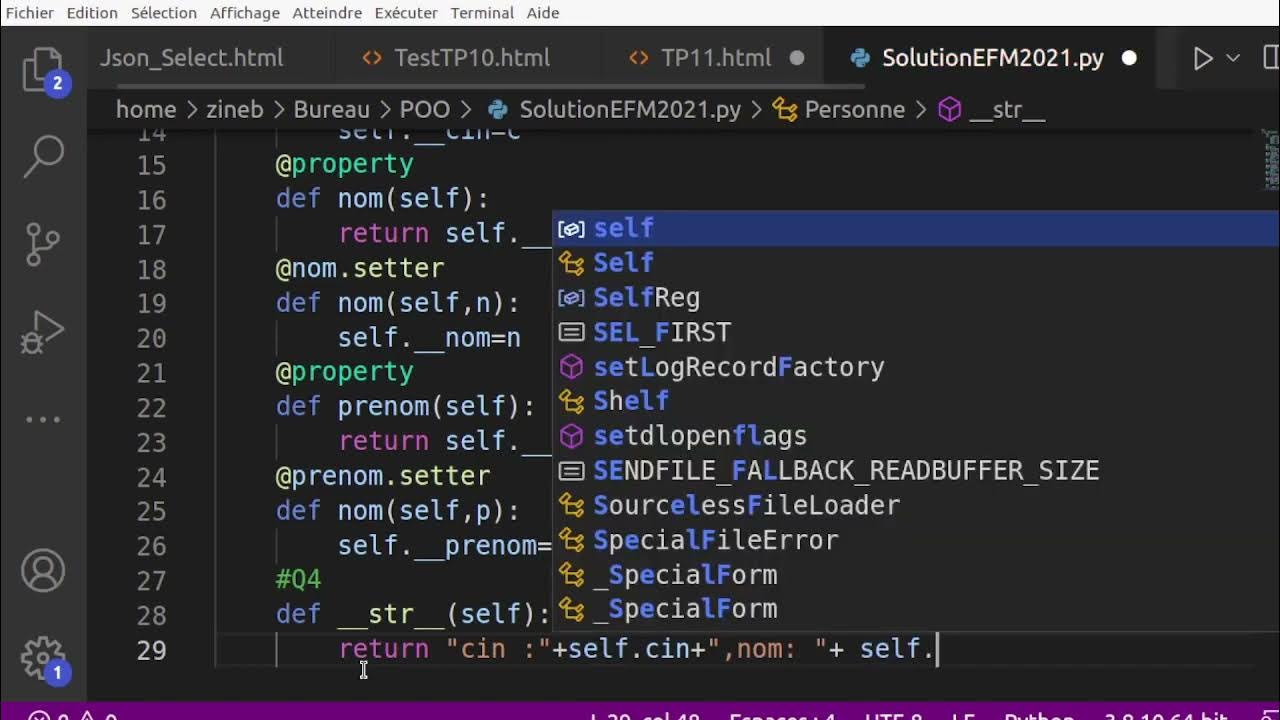Viewport: 1280px width, 720px height.
Task: Open the Explorer view in activity bar
Action: click(x=43, y=70)
